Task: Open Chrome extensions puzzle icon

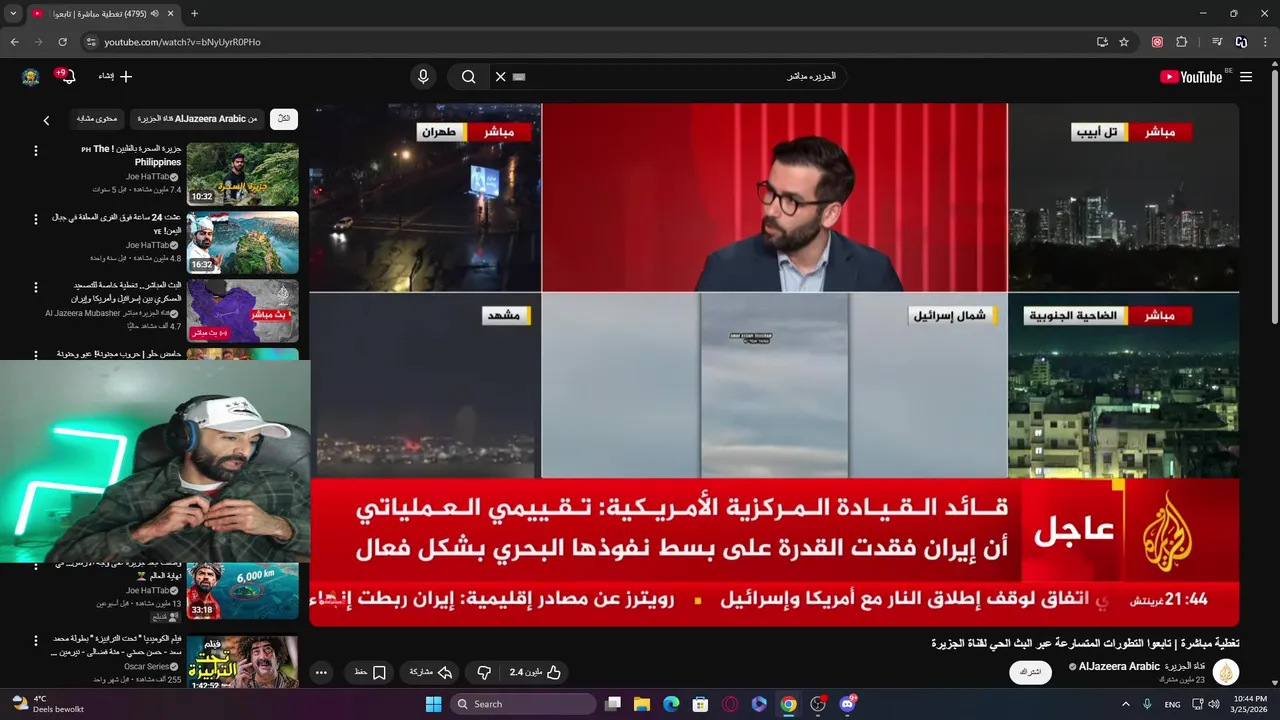Action: coord(1182,42)
